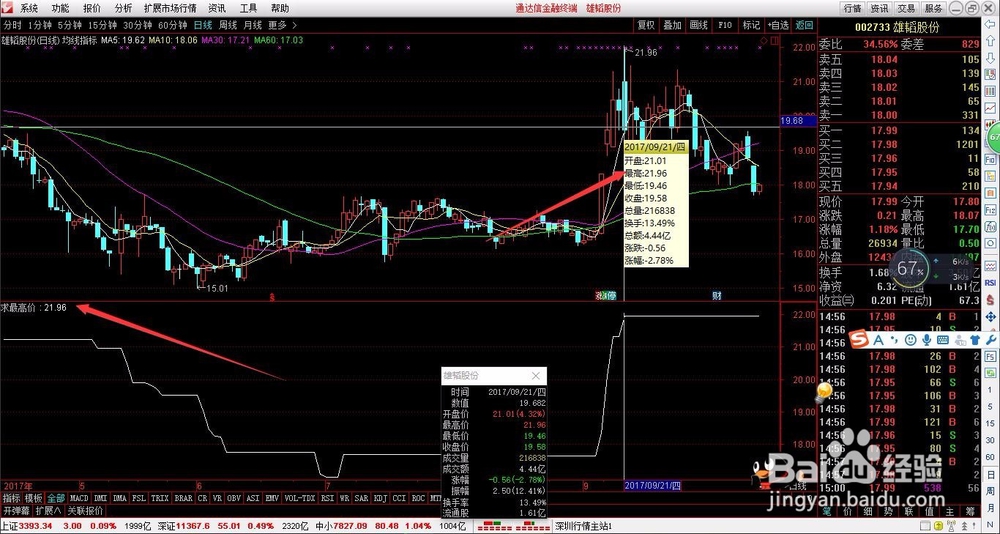Switch to 60分钟 chart period
The width and height of the screenshot is (1000, 534).
[x=172, y=26]
